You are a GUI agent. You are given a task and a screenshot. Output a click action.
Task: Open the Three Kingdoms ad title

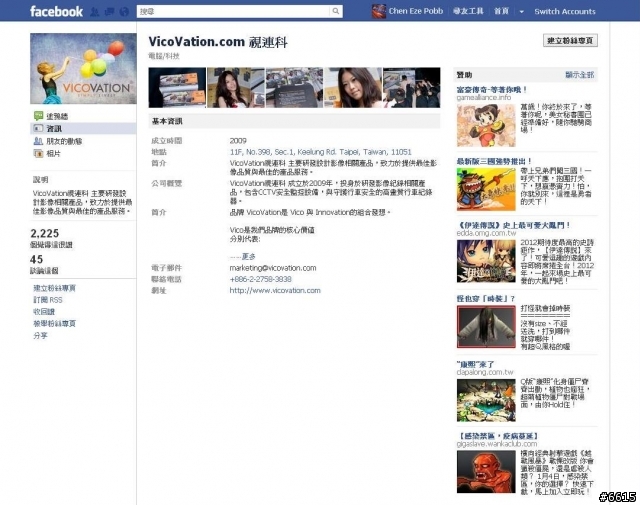(x=494, y=161)
